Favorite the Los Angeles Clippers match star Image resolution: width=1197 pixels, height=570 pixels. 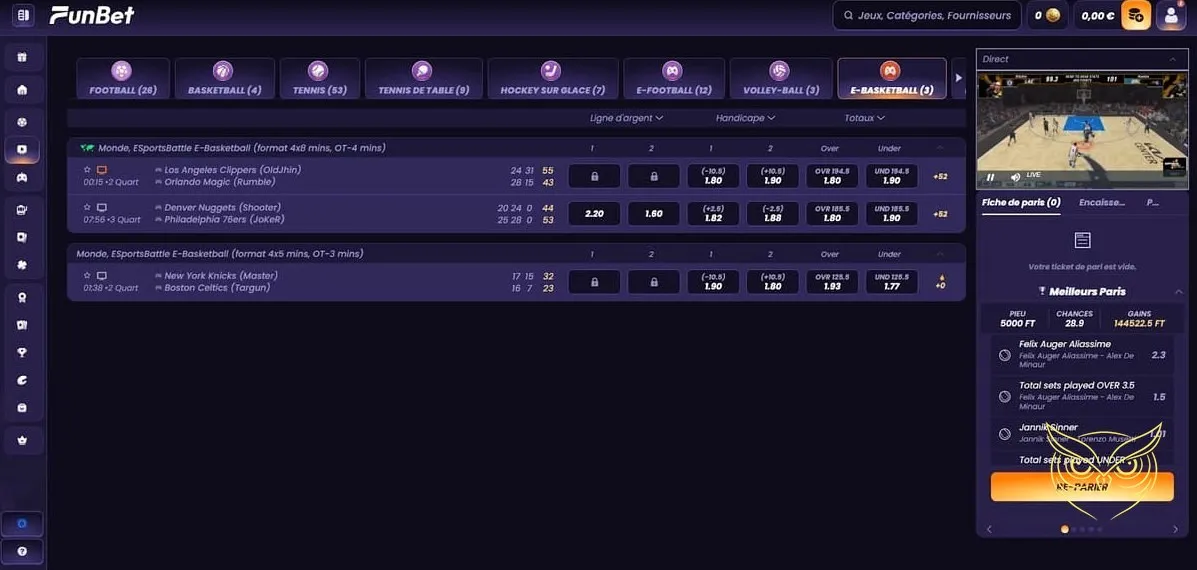click(x=87, y=170)
